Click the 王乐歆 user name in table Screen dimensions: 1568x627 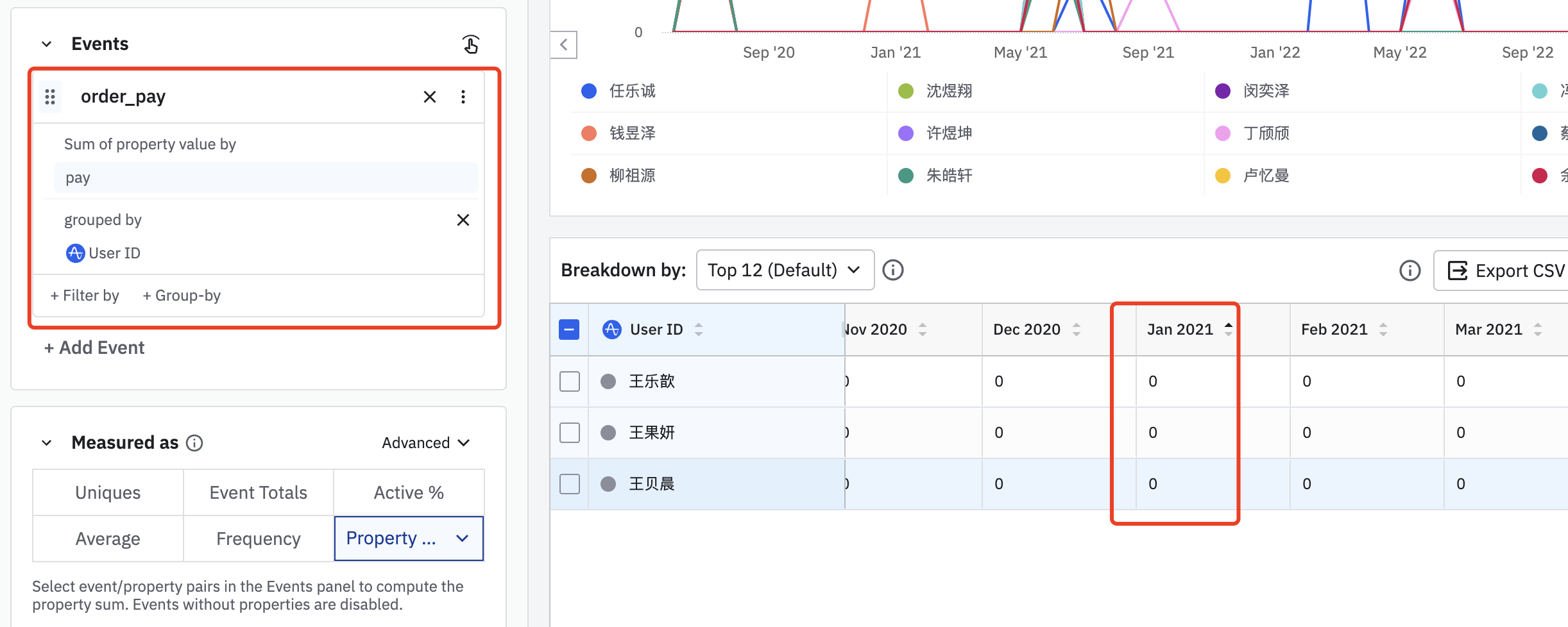point(652,381)
